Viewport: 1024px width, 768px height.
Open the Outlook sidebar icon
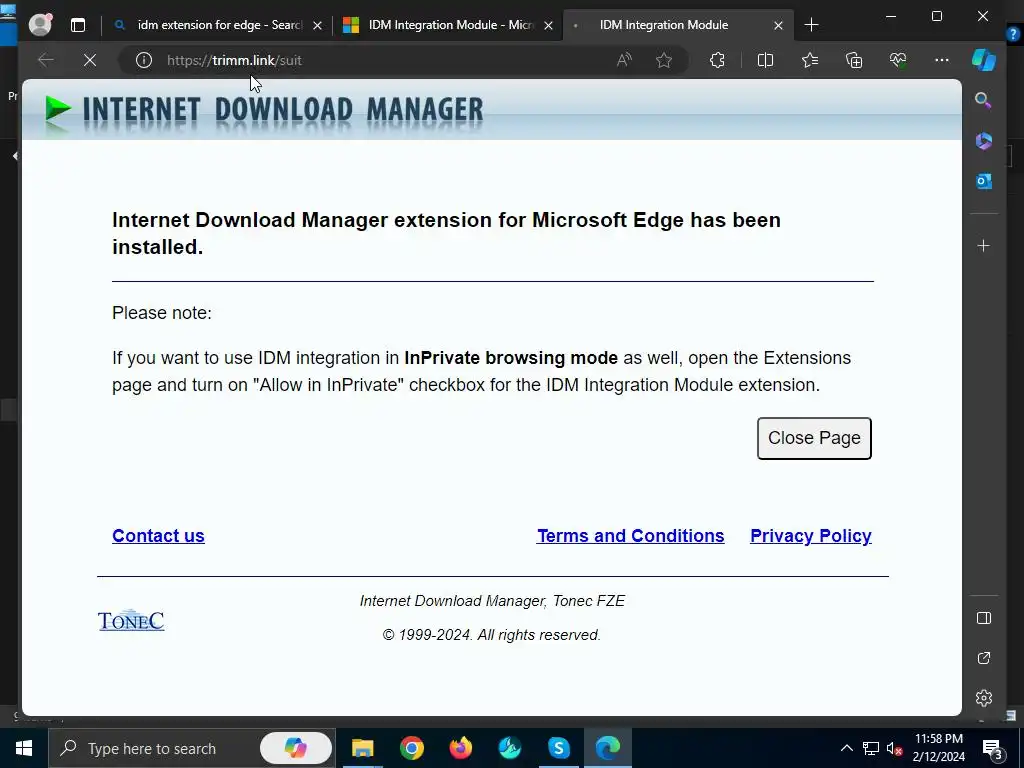click(984, 181)
